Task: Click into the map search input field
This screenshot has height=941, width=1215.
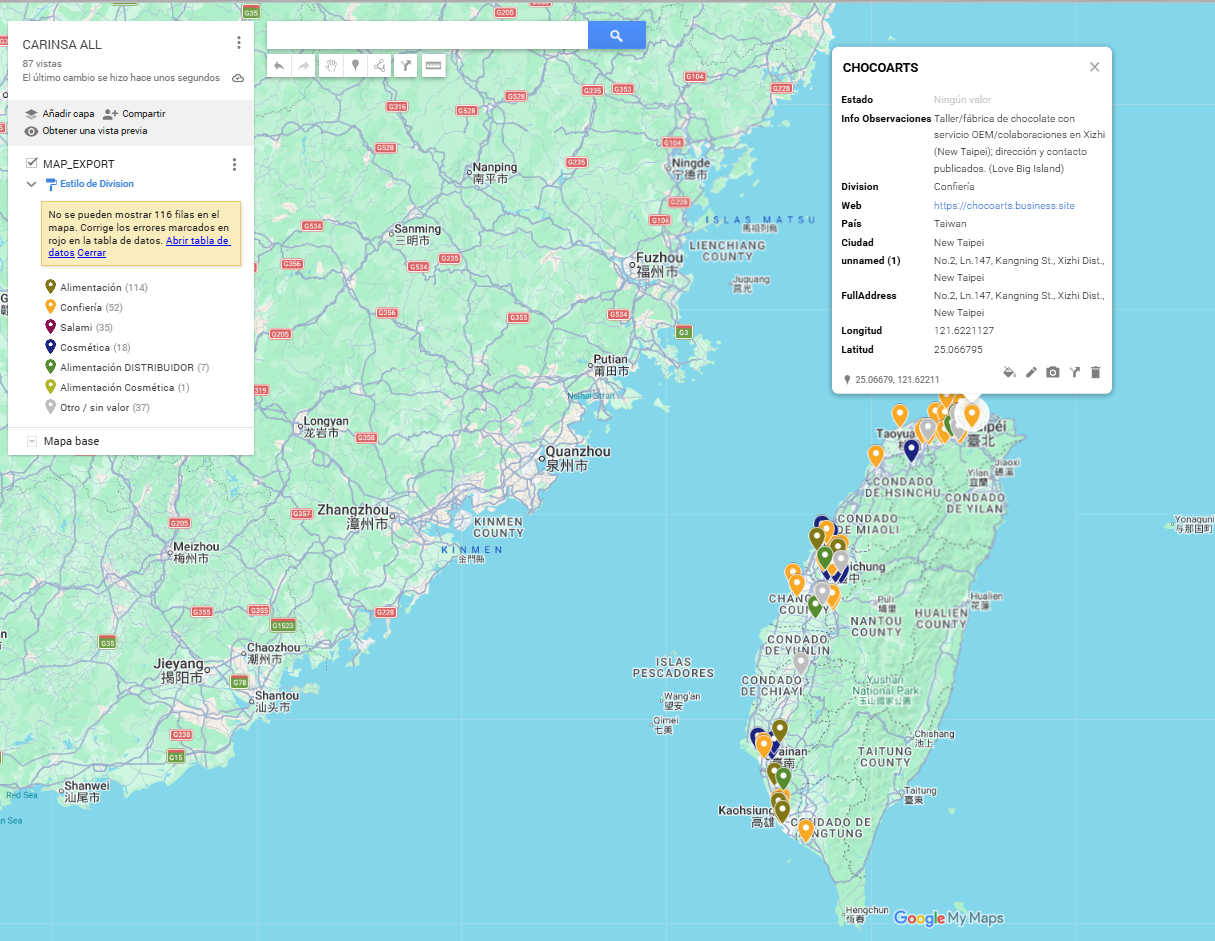Action: coord(427,35)
